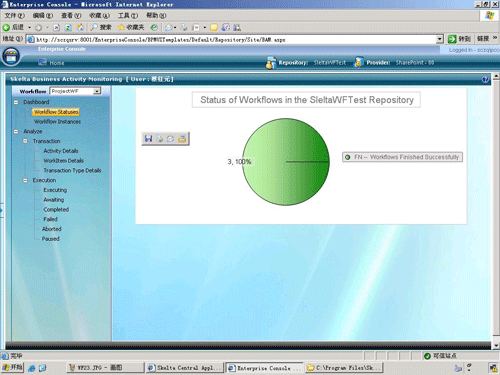
Task: Open WorkItem Details report
Action: coord(64,161)
